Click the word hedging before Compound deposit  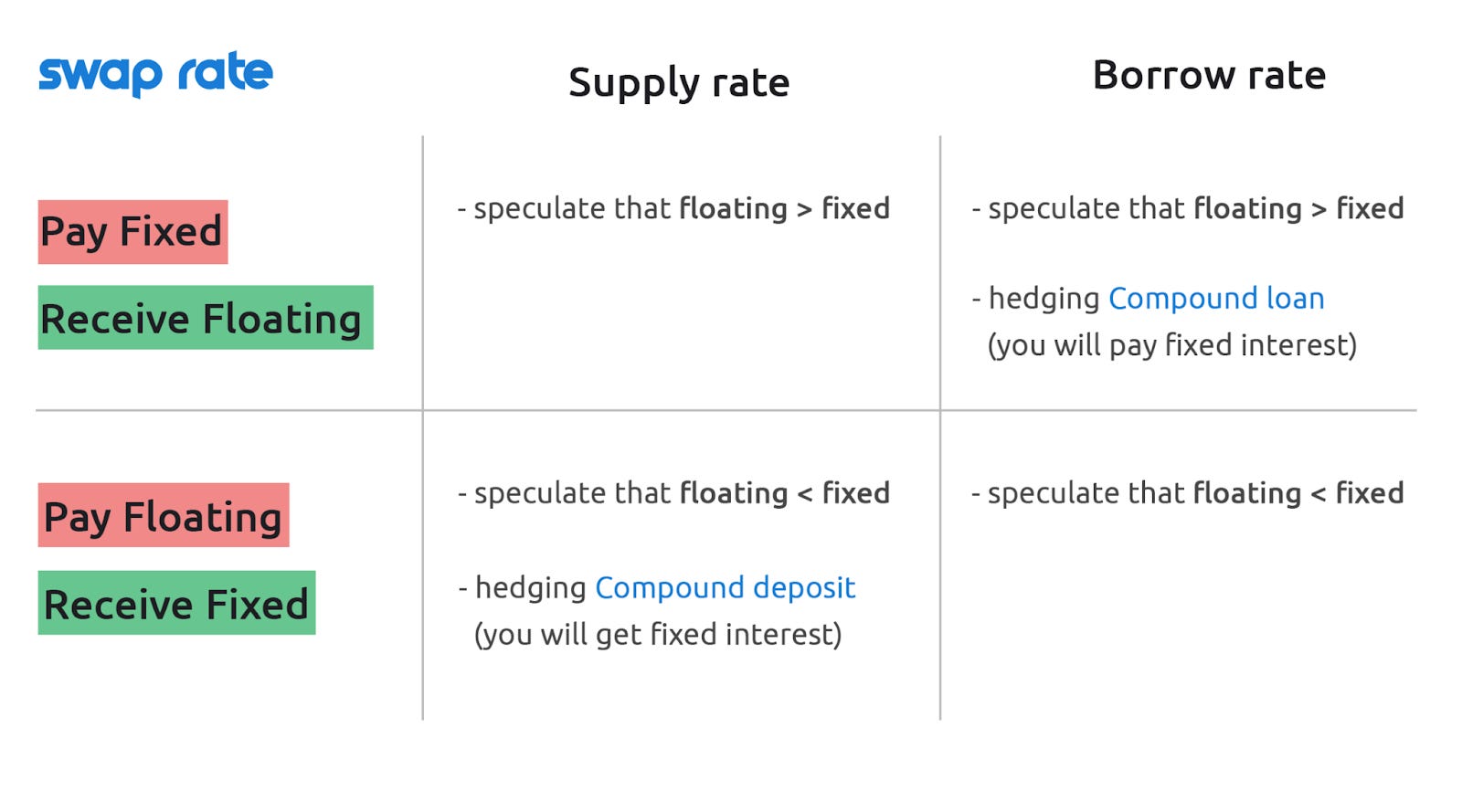[531, 589]
